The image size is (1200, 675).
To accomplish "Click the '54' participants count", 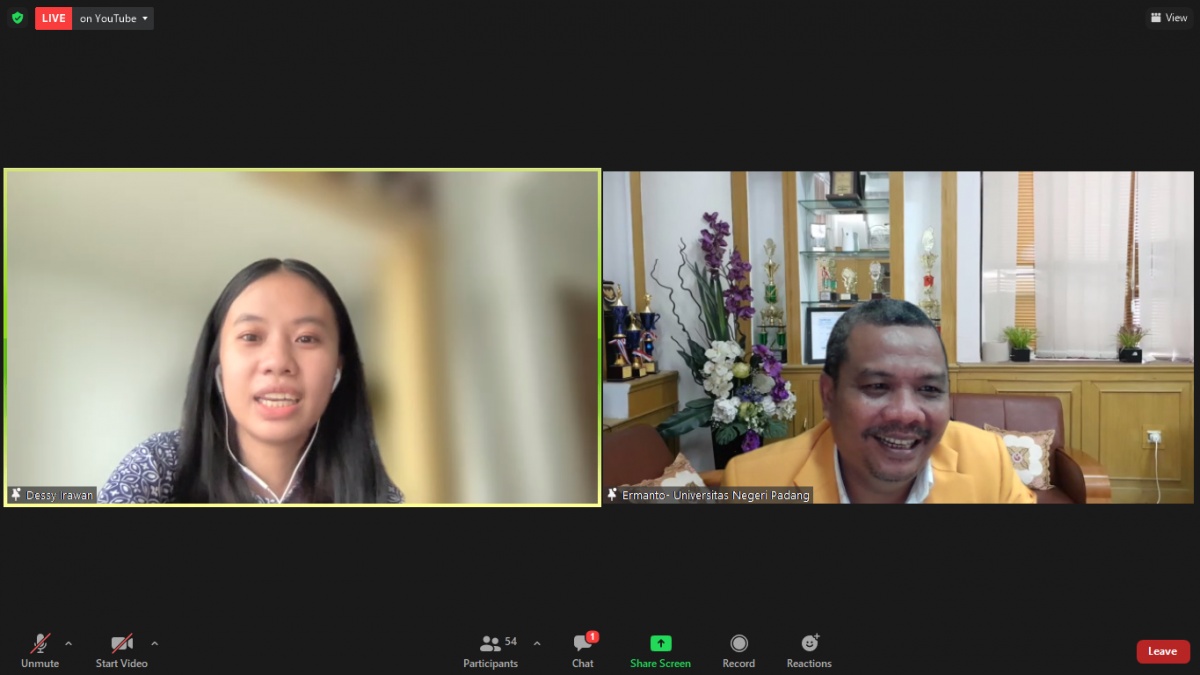I will [511, 641].
